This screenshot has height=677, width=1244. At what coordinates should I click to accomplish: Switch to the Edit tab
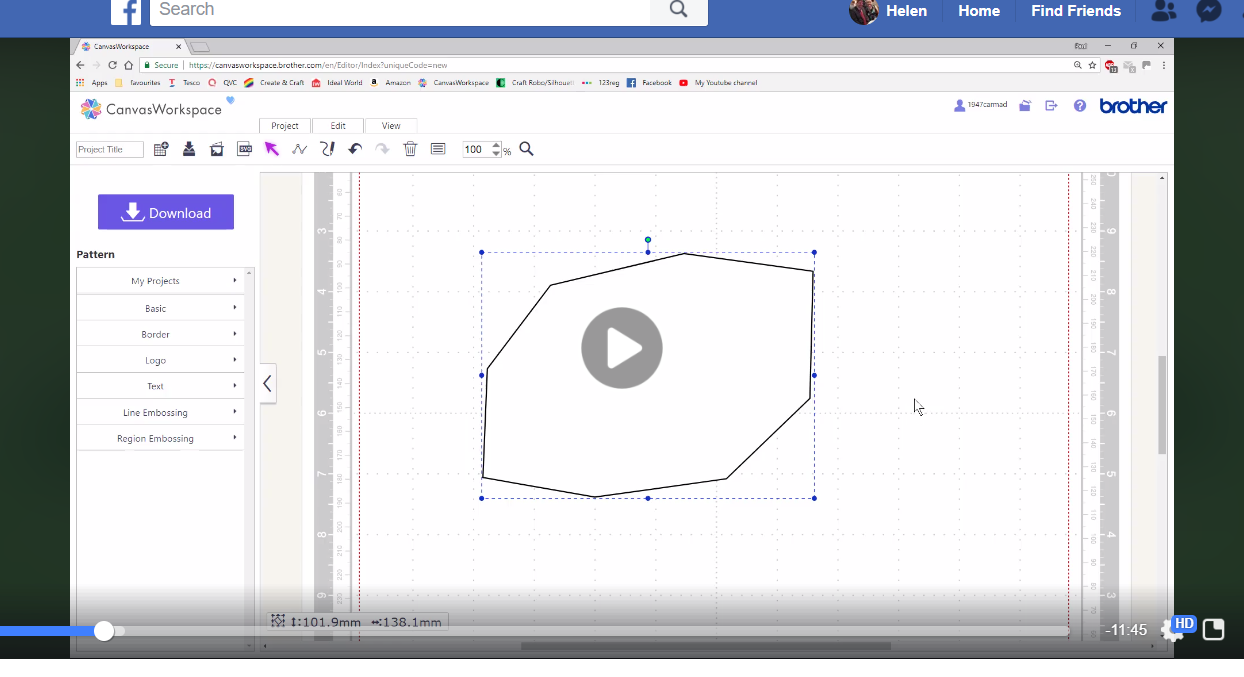coord(338,126)
